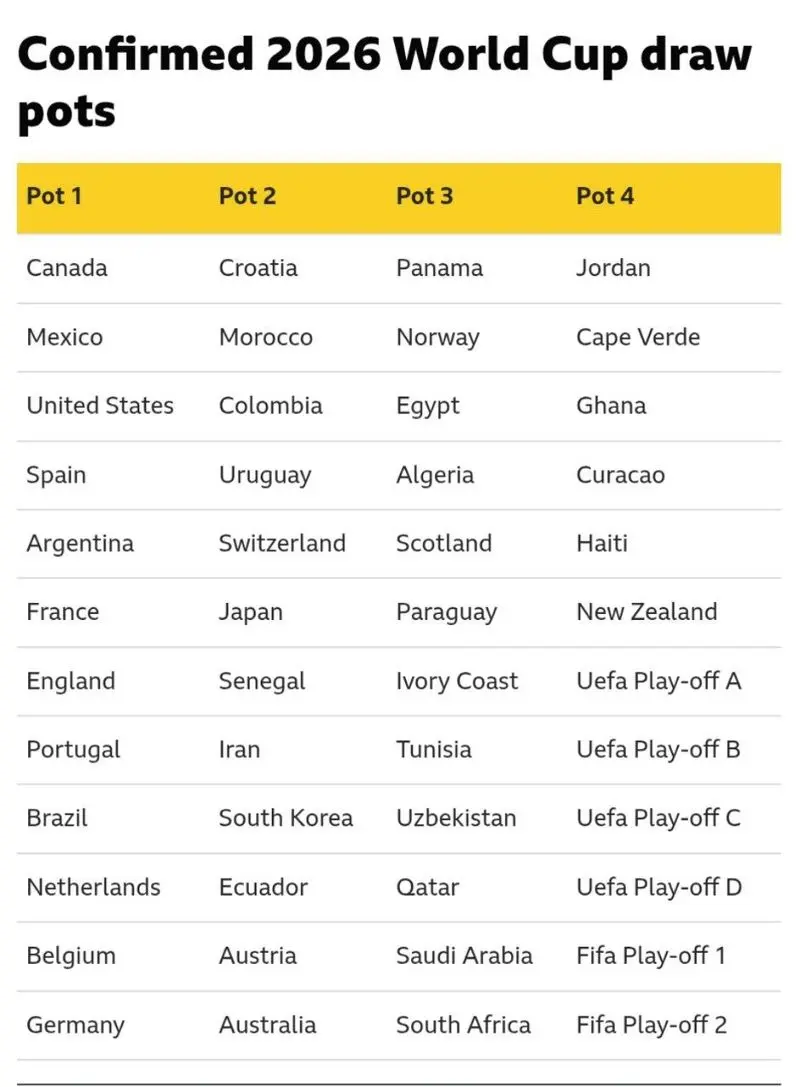
Task: Select Saudi Arabia in Pot 3
Action: [464, 956]
